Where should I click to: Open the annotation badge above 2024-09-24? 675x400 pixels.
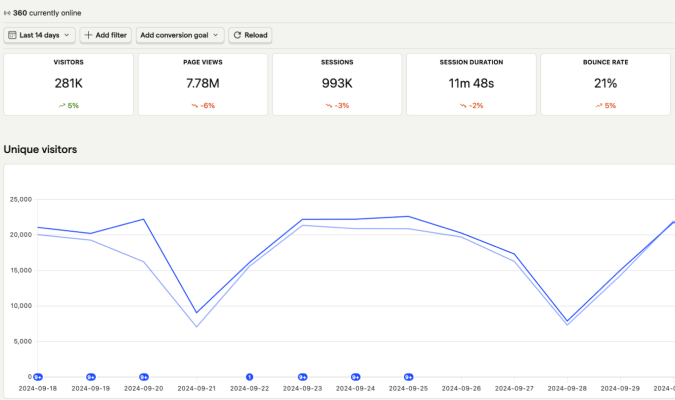(355, 377)
